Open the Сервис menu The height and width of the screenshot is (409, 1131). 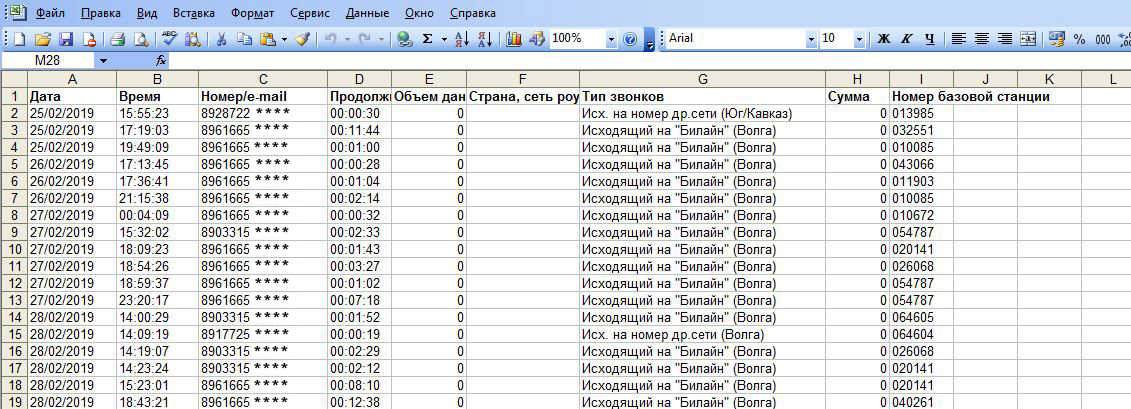(x=310, y=13)
